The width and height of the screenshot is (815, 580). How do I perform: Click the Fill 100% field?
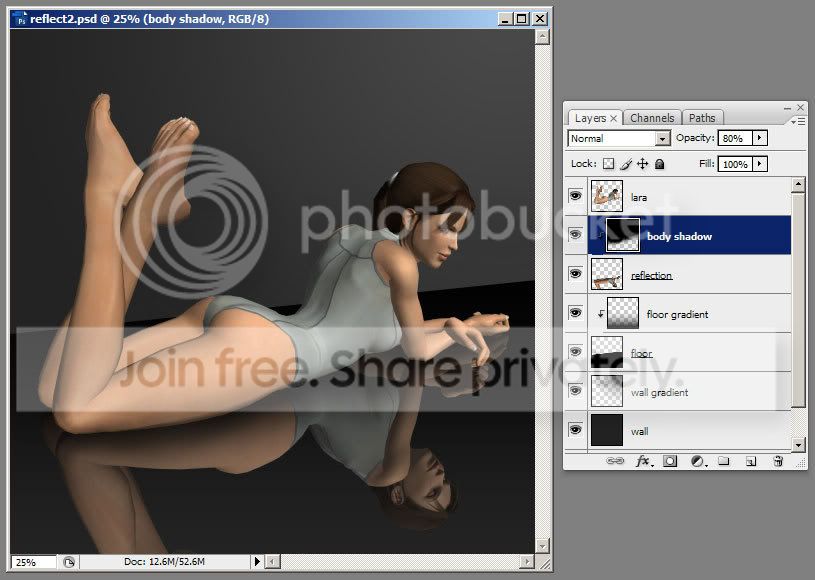pos(735,164)
